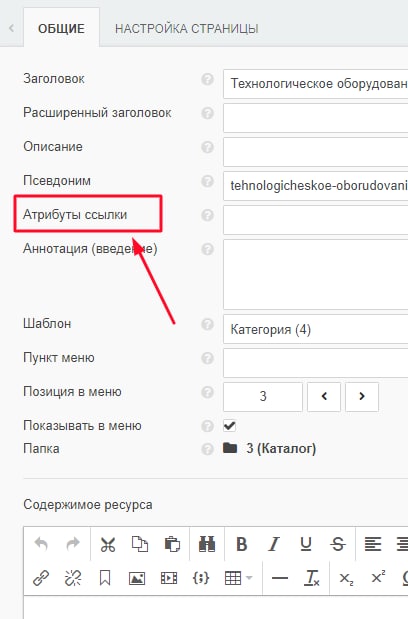The width and height of the screenshot is (408, 619).
Task: Click the Bold formatting icon
Action: [x=241, y=544]
